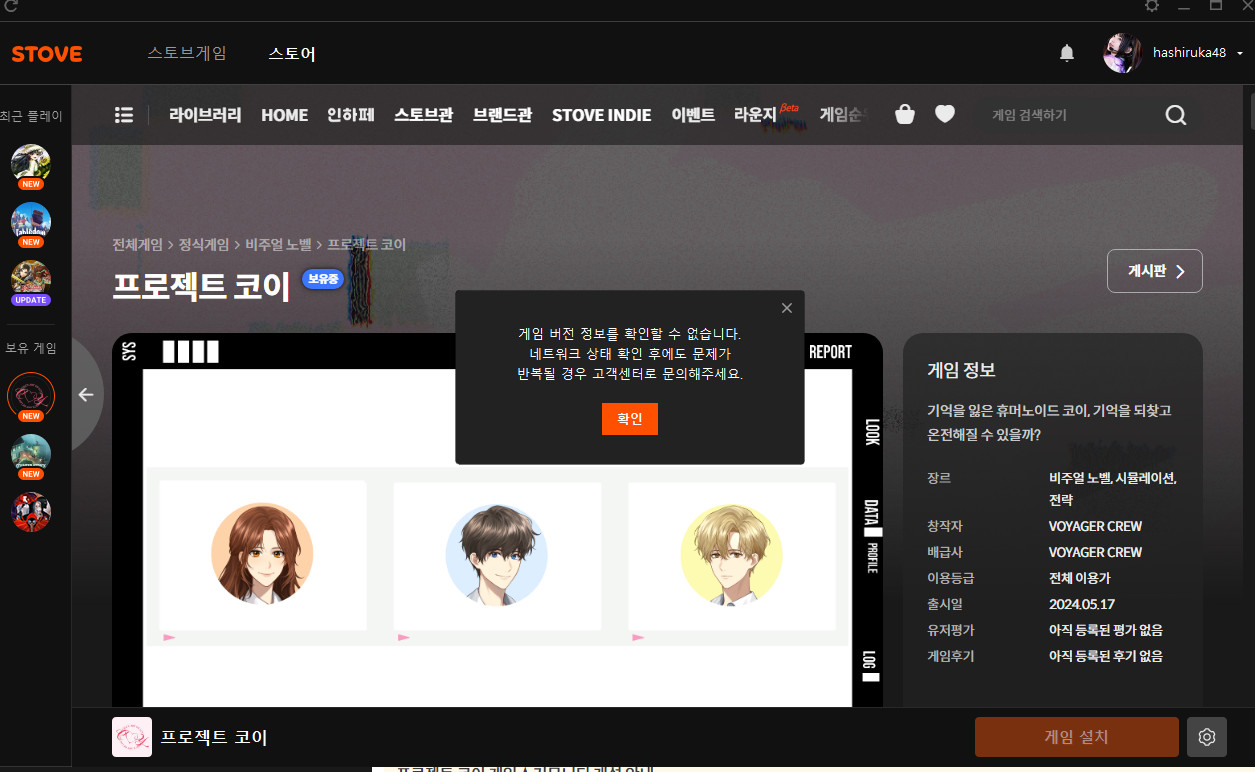1255x772 pixels.
Task: Click the STOVE logo
Action: pyautogui.click(x=47, y=54)
